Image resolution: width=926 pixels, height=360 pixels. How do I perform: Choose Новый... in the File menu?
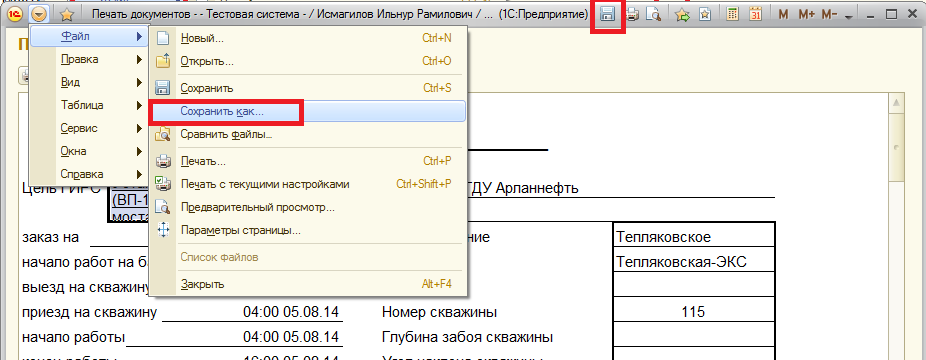pyautogui.click(x=308, y=39)
